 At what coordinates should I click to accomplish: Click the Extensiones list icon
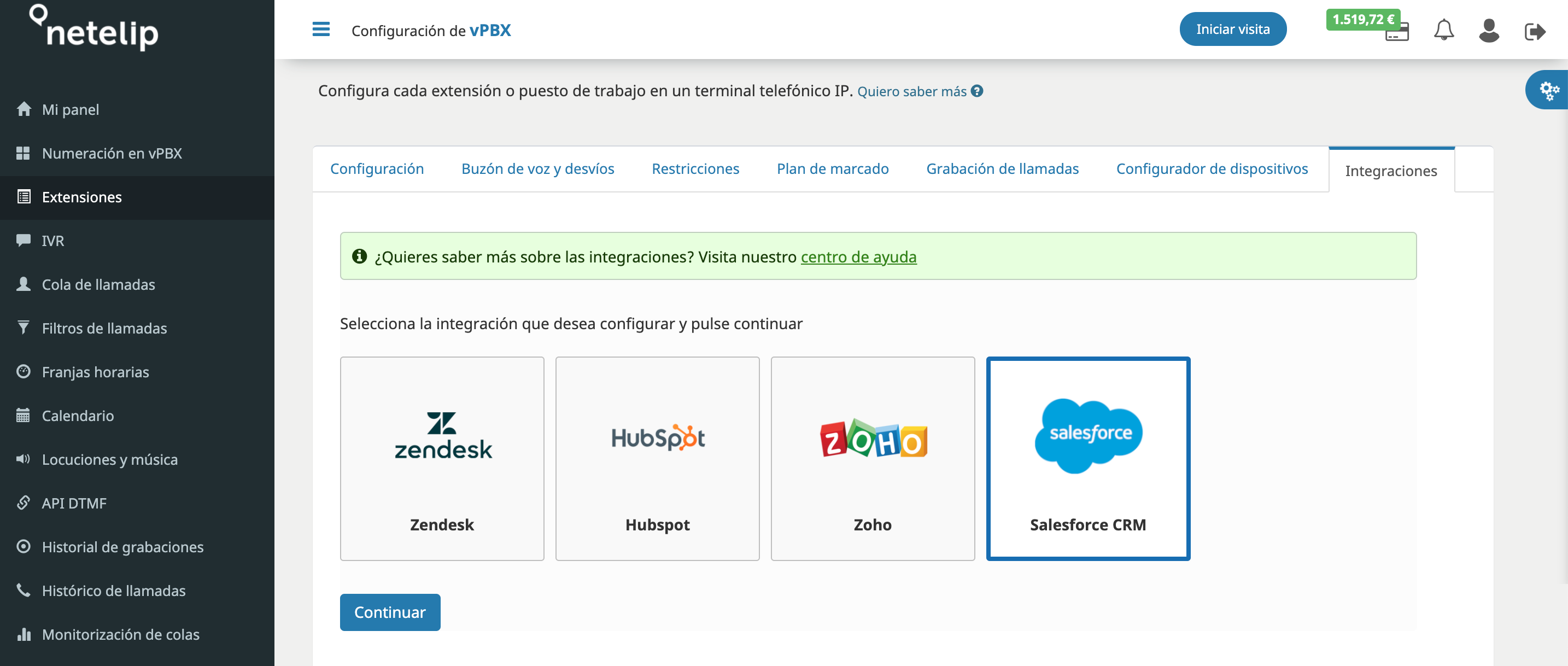click(x=24, y=197)
